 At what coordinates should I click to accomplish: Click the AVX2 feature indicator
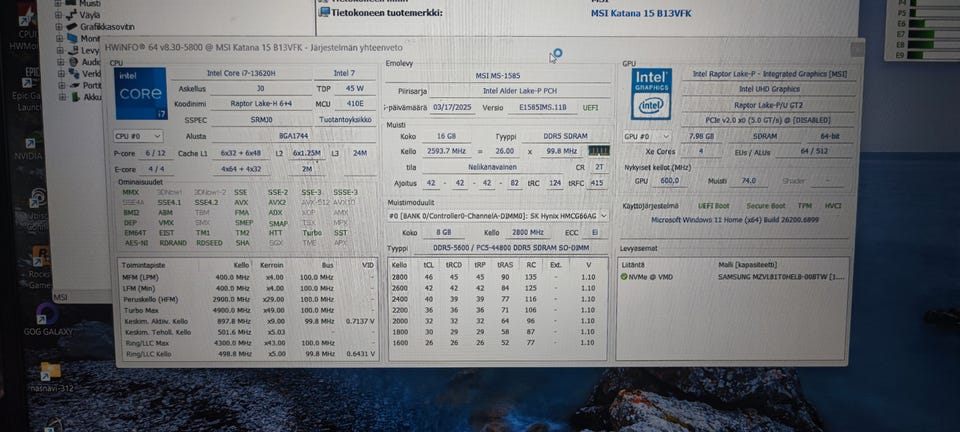point(277,202)
